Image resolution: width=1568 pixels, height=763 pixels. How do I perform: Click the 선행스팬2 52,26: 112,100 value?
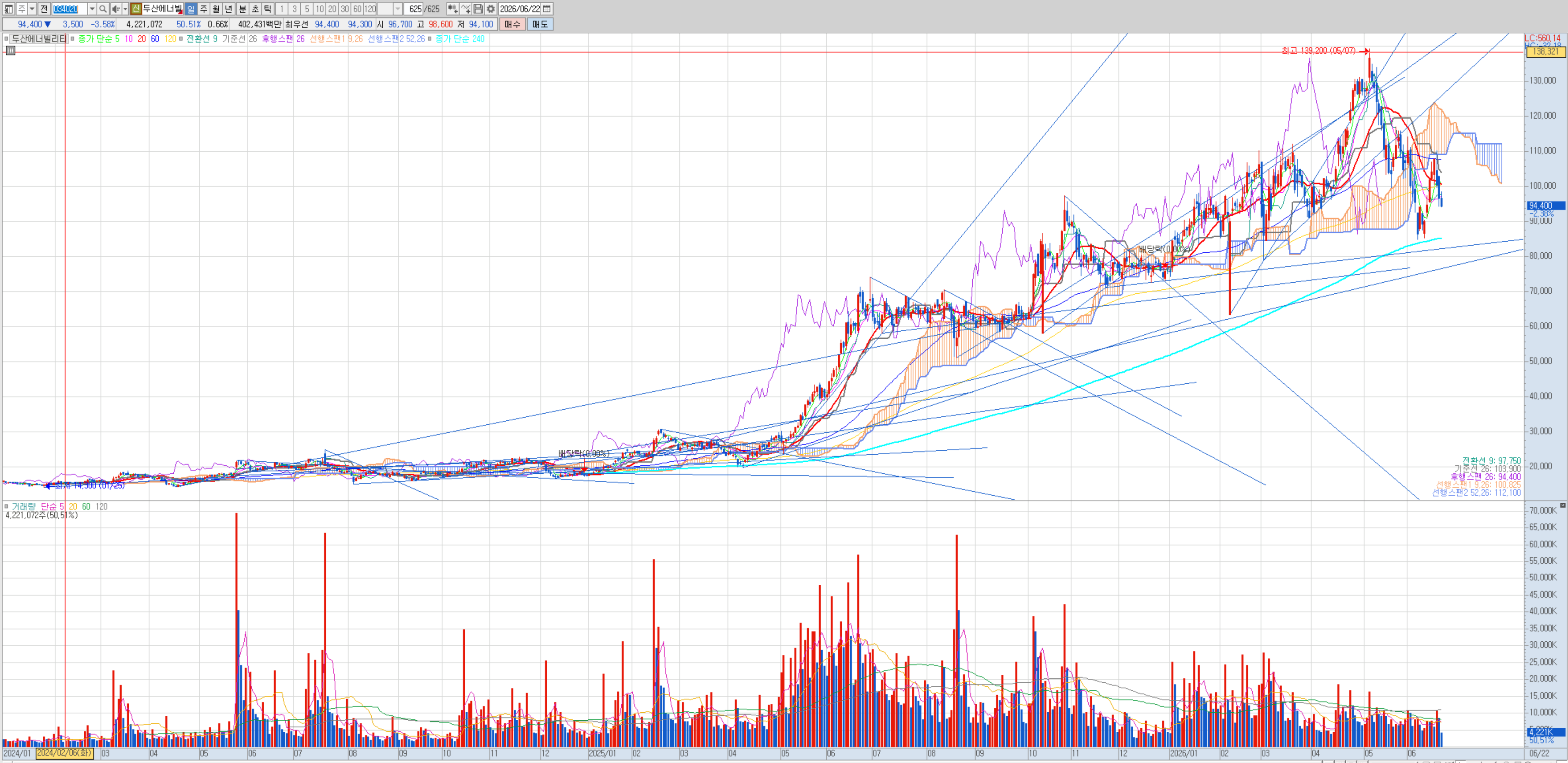pyautogui.click(x=1476, y=493)
